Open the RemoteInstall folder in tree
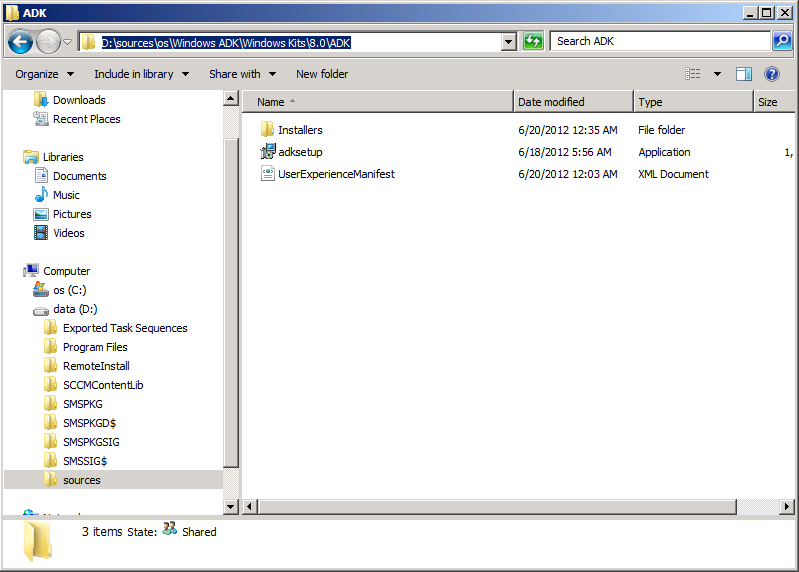799x572 pixels. coord(96,366)
